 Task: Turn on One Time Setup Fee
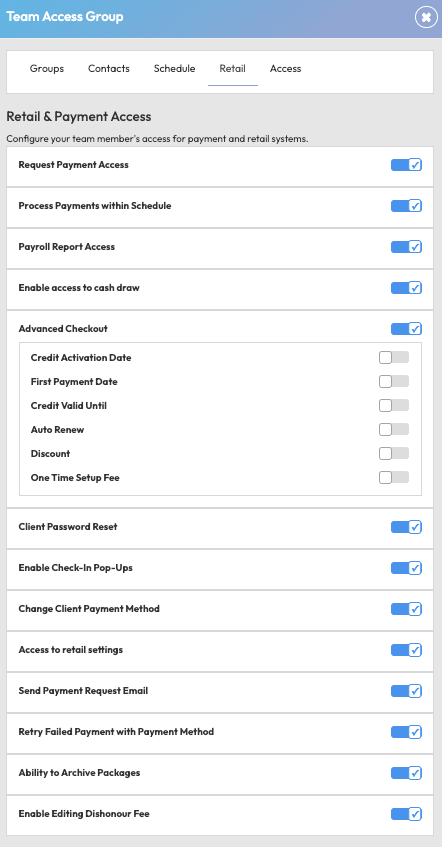pyautogui.click(x=394, y=478)
